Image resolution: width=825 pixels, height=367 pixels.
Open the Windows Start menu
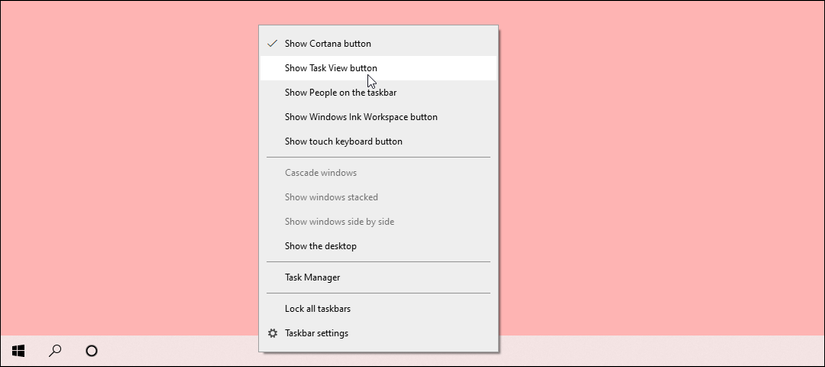[x=18, y=351]
